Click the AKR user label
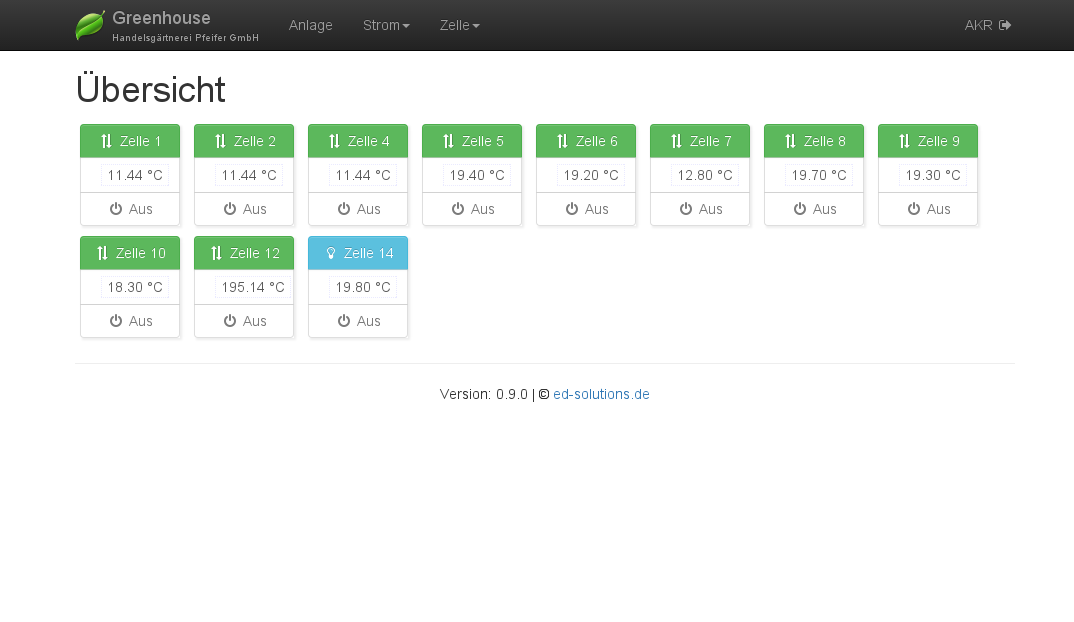 pyautogui.click(x=978, y=25)
